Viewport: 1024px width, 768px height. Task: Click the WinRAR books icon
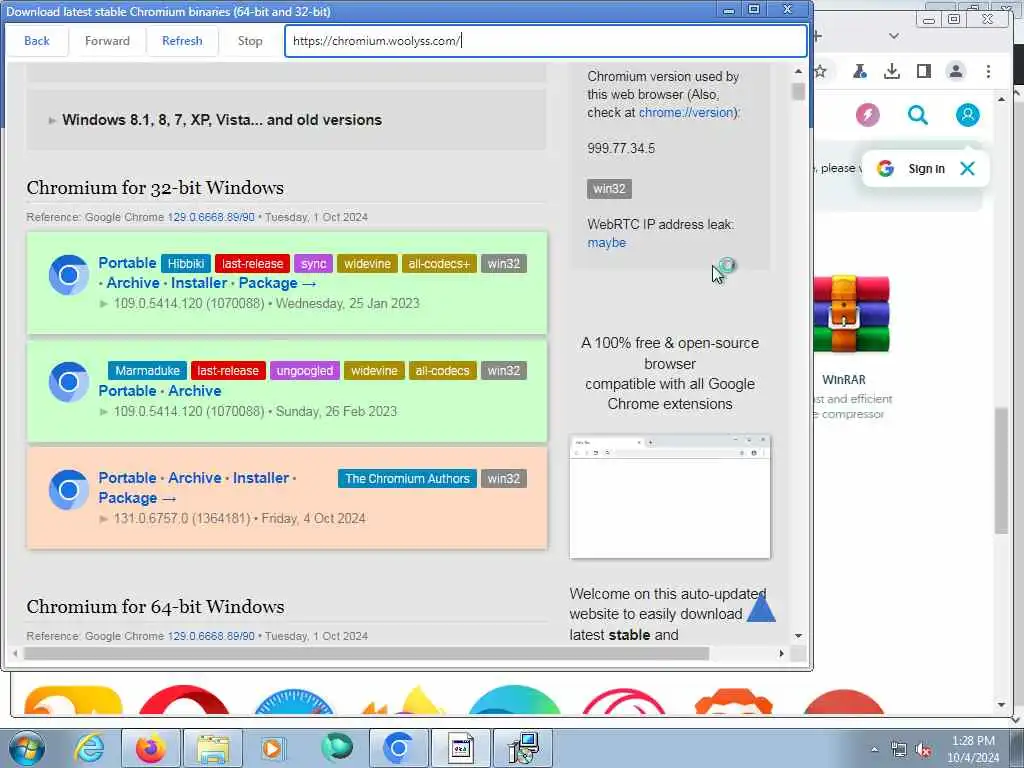click(x=850, y=315)
